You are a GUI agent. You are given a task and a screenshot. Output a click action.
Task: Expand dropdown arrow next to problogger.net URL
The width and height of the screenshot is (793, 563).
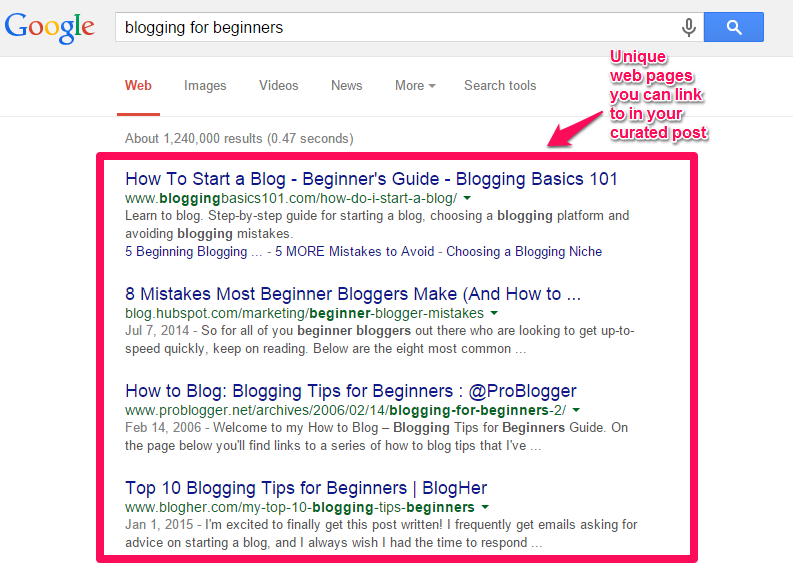coord(576,410)
